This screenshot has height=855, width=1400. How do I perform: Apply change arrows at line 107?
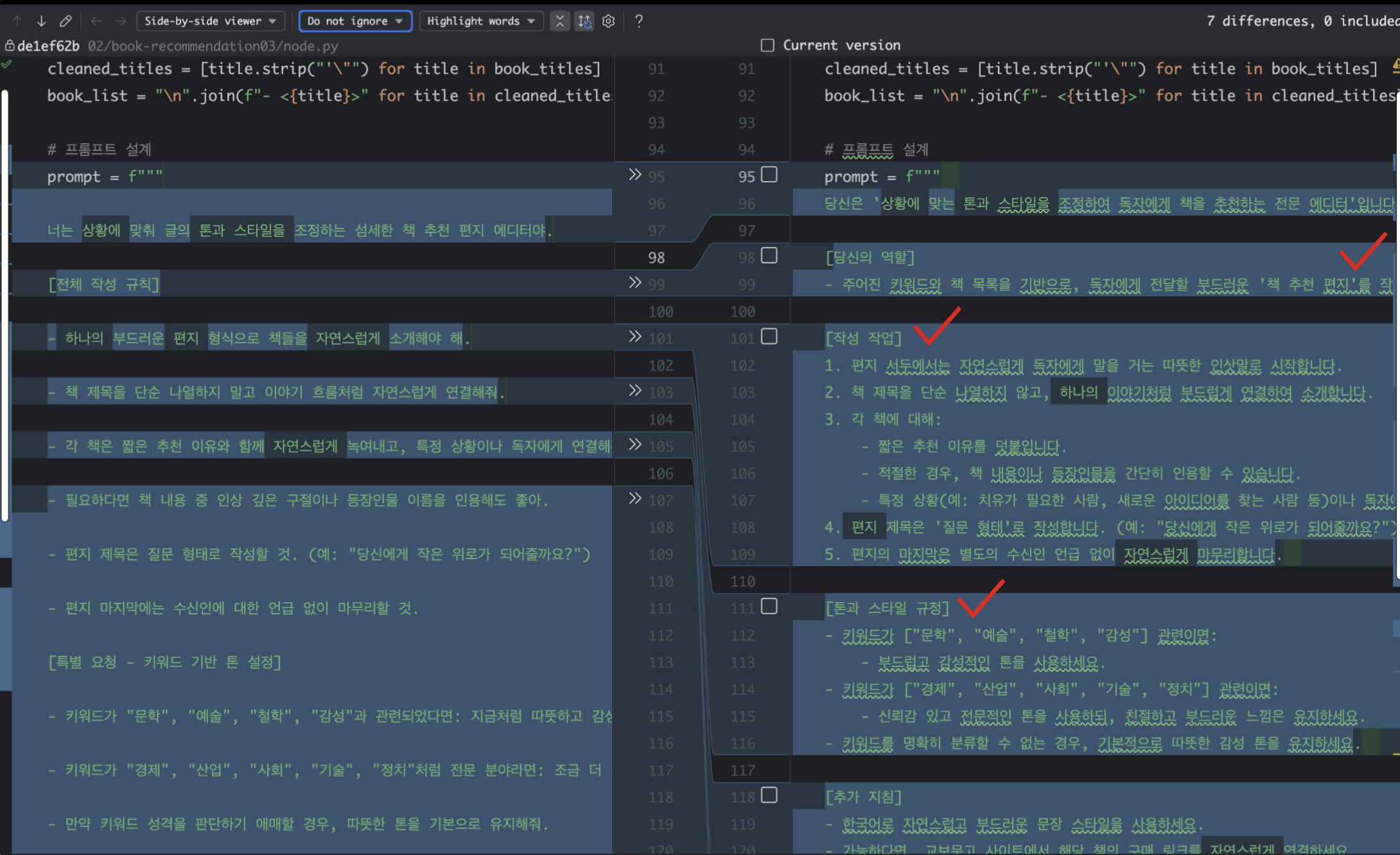634,498
